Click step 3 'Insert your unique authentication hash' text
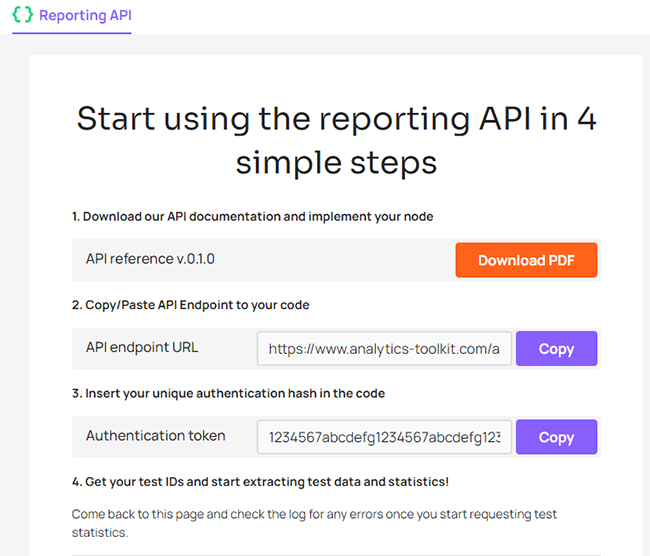Screen dimensions: 650x556 point(228,393)
